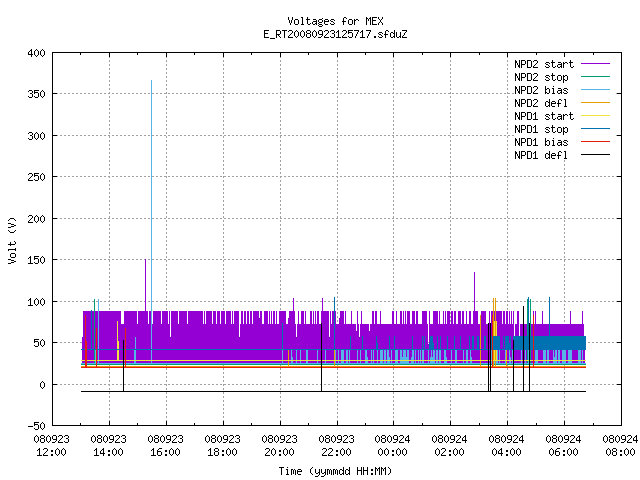The image size is (640, 480).
Task: Click the red NPD1 bias legend line
Action: 595,142
